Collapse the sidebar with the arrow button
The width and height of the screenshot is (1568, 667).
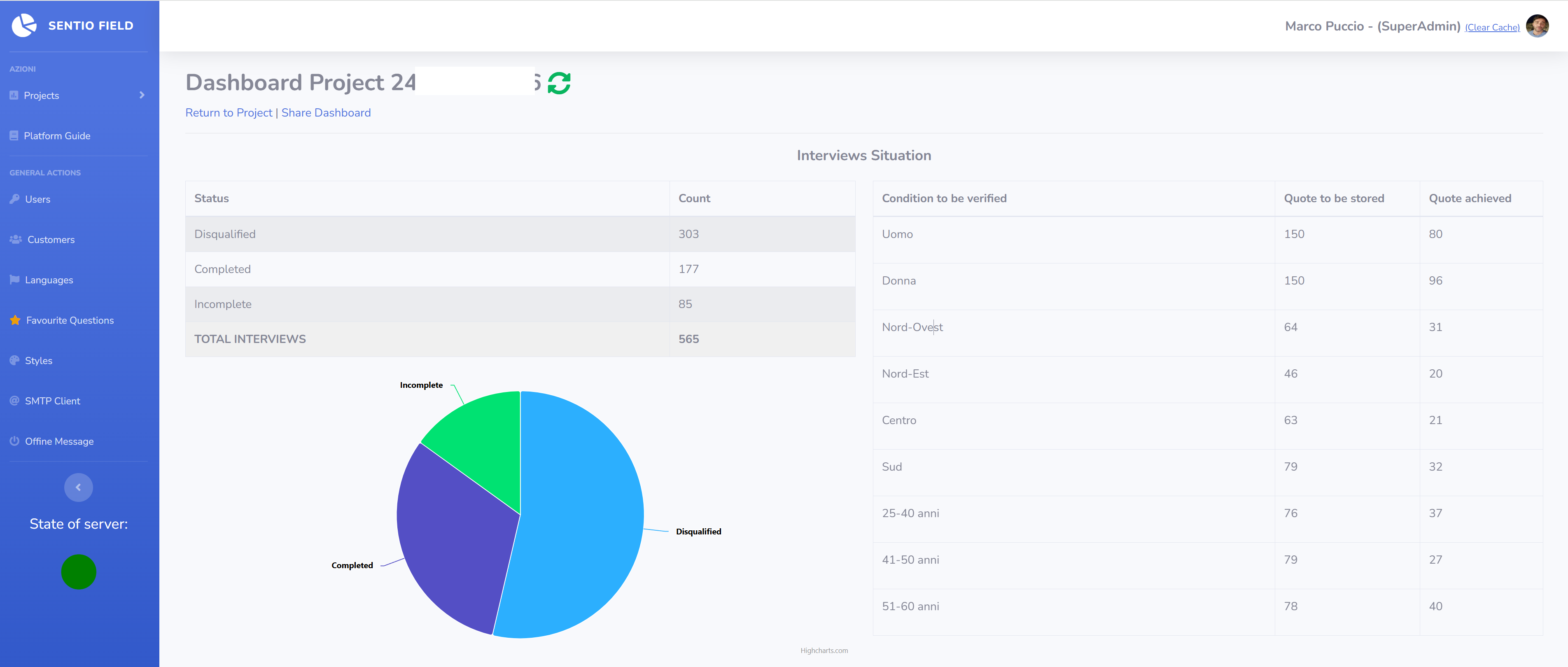coord(79,487)
